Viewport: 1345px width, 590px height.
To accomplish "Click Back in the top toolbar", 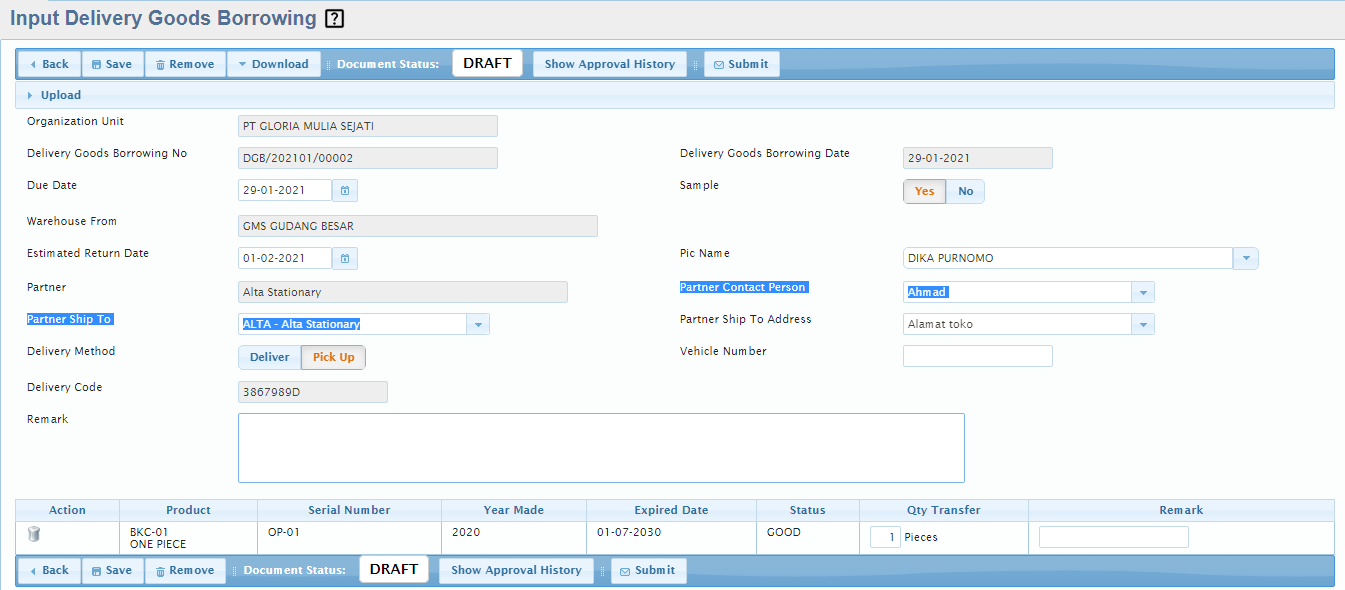I will 49,64.
